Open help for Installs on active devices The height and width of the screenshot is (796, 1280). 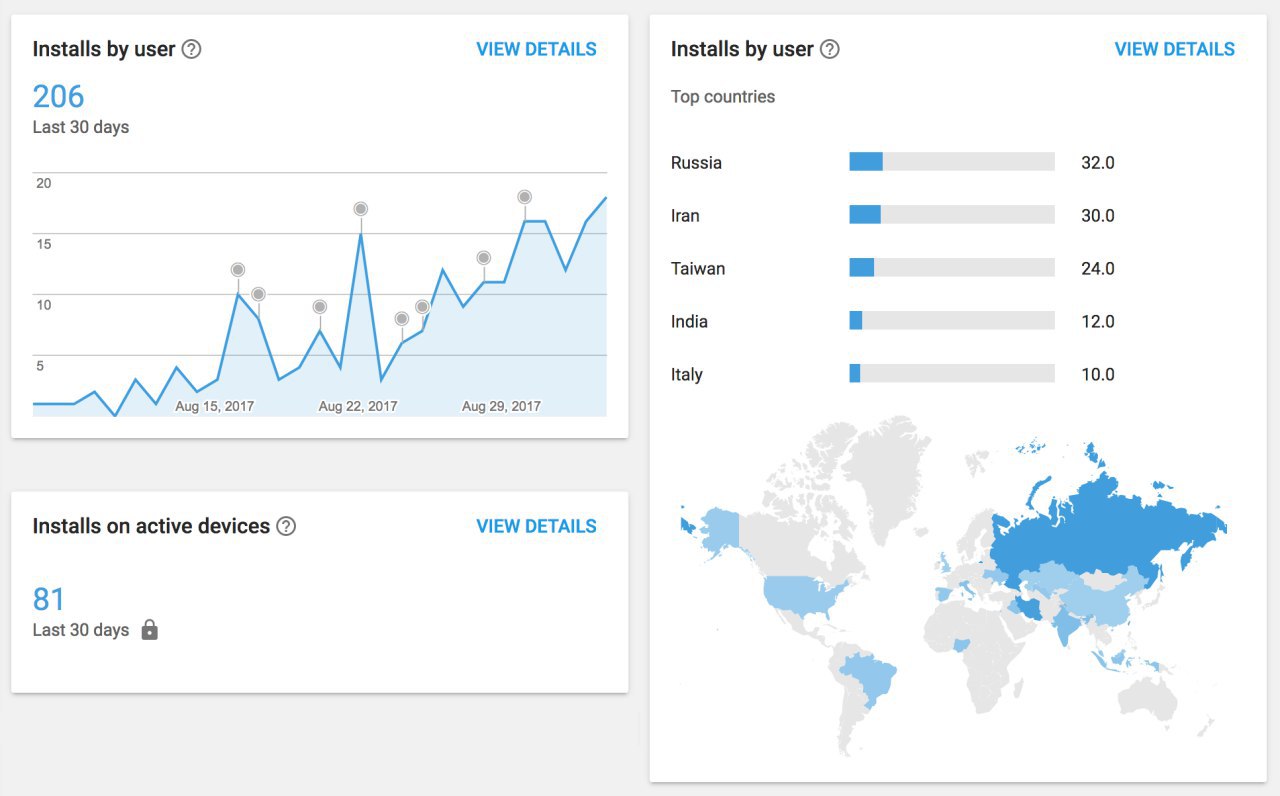pos(286,526)
